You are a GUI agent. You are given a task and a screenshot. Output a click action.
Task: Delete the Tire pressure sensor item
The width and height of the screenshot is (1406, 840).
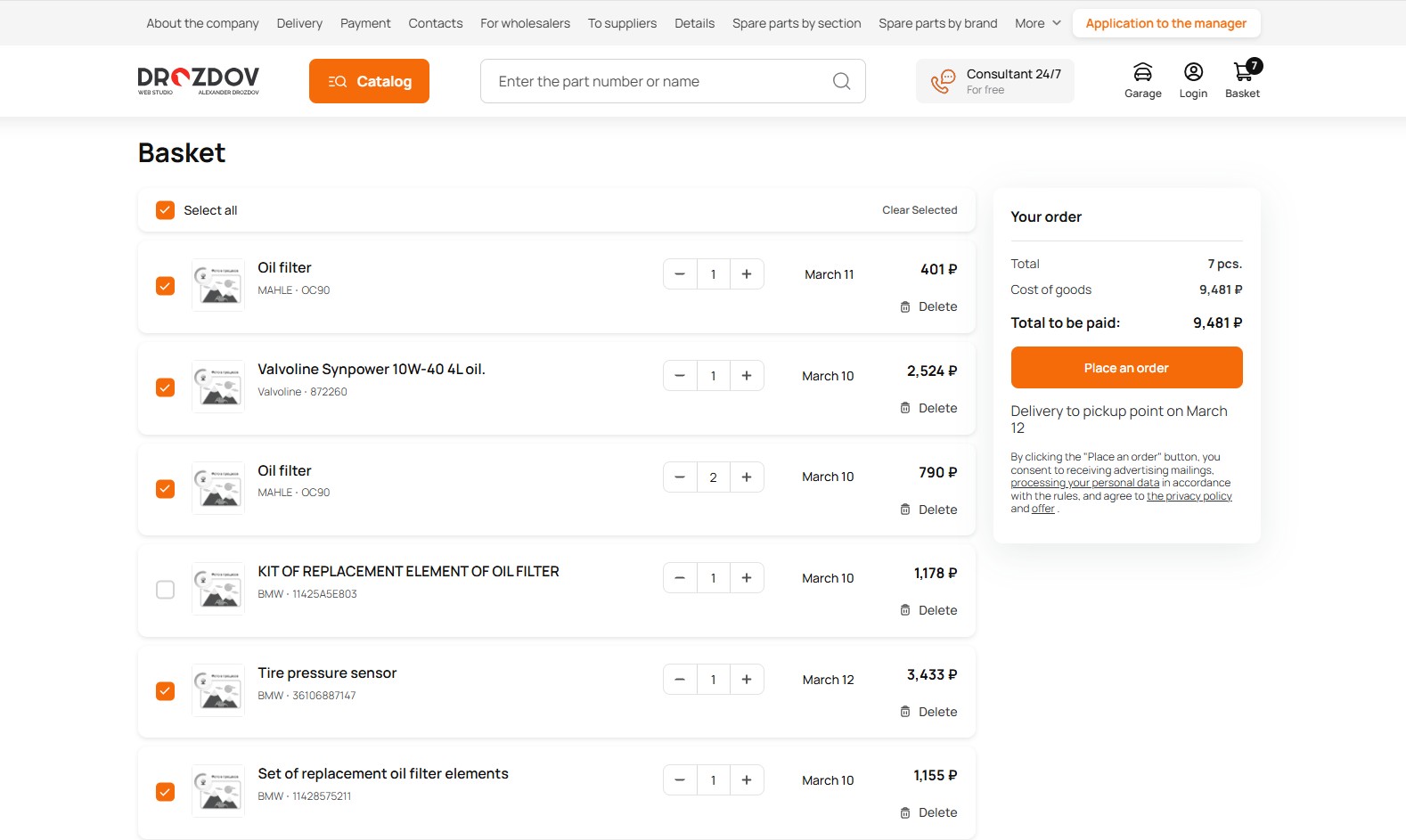[x=928, y=712]
